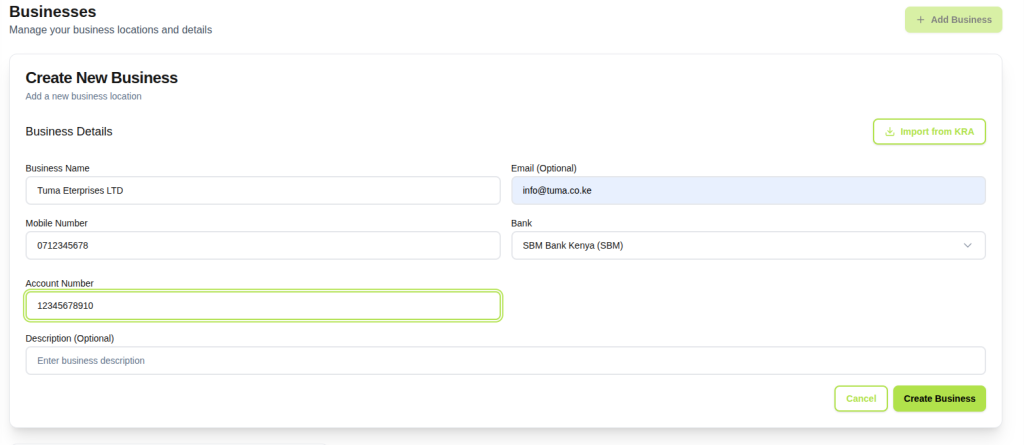
Task: Click the Account Number field
Action: pyautogui.click(x=263, y=305)
